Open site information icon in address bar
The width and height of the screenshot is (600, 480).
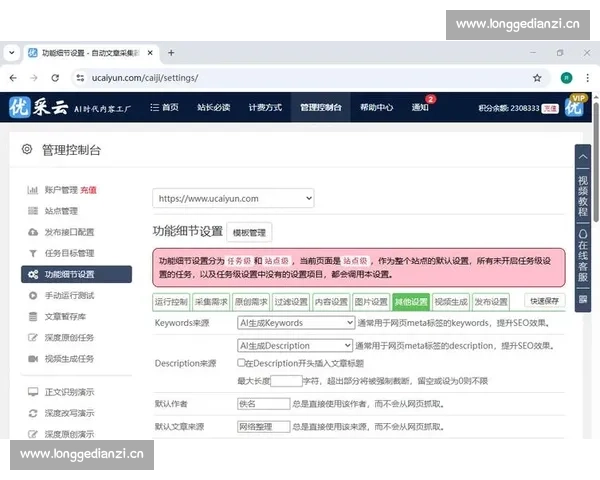click(x=80, y=78)
